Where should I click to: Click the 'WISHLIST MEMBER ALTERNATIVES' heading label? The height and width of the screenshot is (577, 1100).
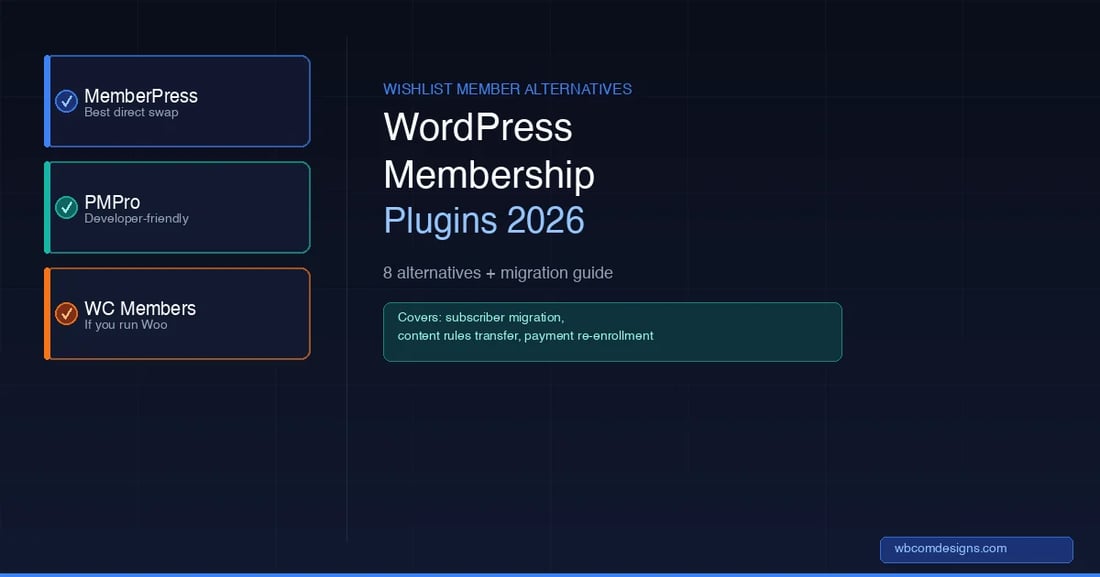click(x=507, y=89)
